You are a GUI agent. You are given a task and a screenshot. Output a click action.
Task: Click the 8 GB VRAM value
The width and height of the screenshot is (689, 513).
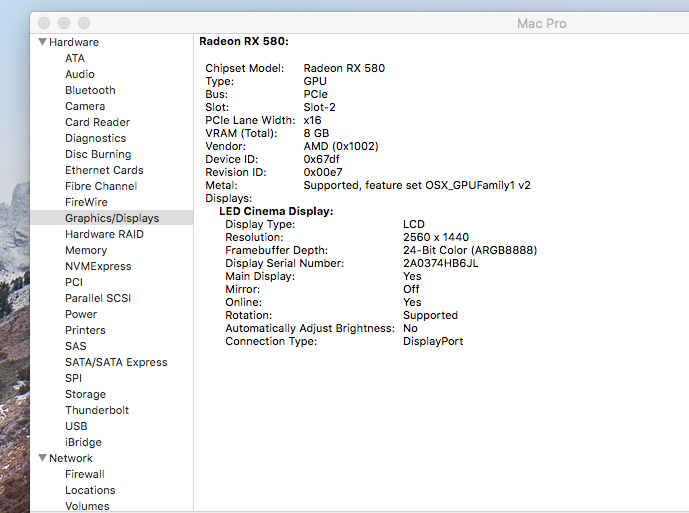point(316,133)
